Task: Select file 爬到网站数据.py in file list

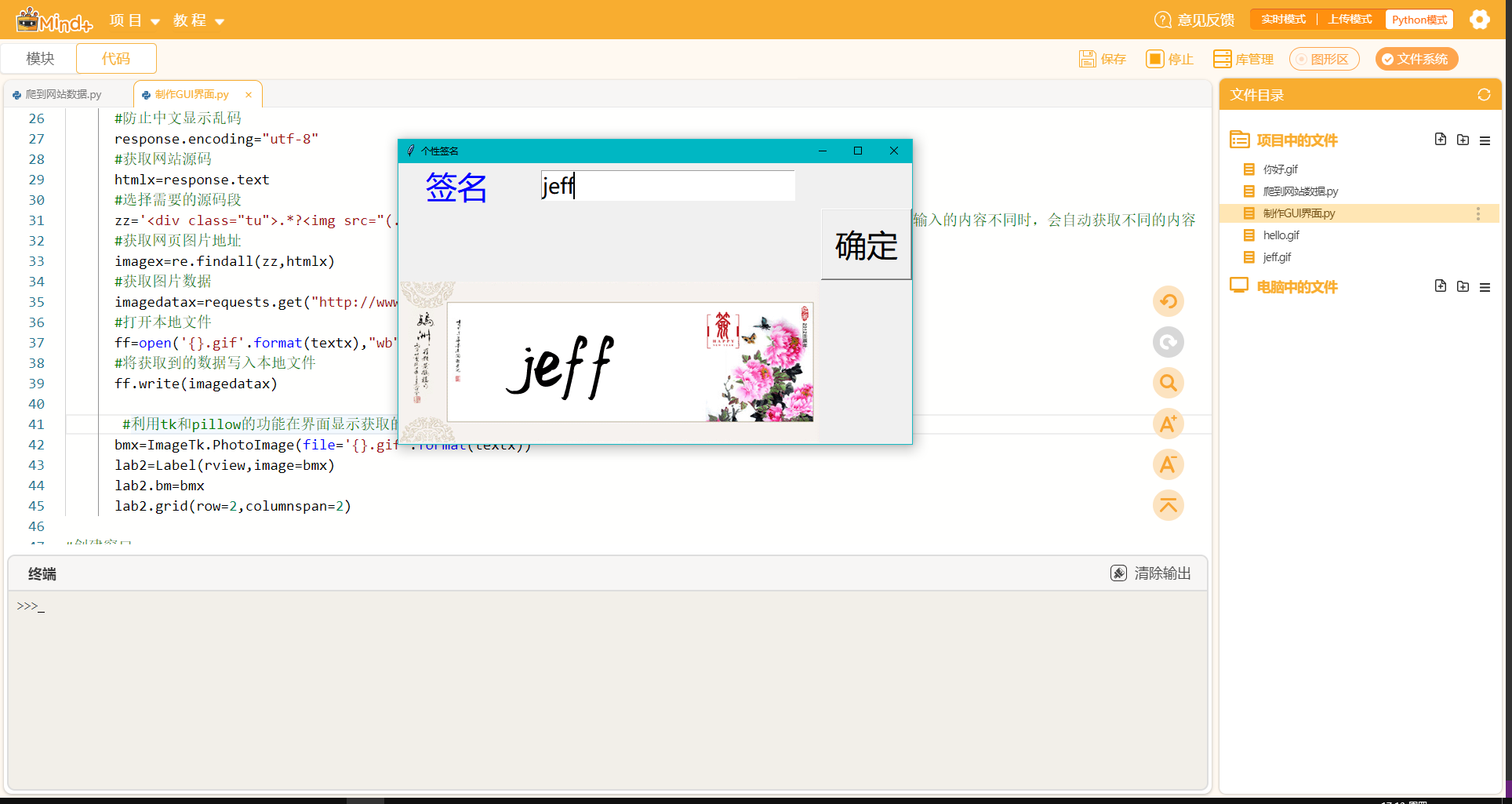Action: [1300, 191]
